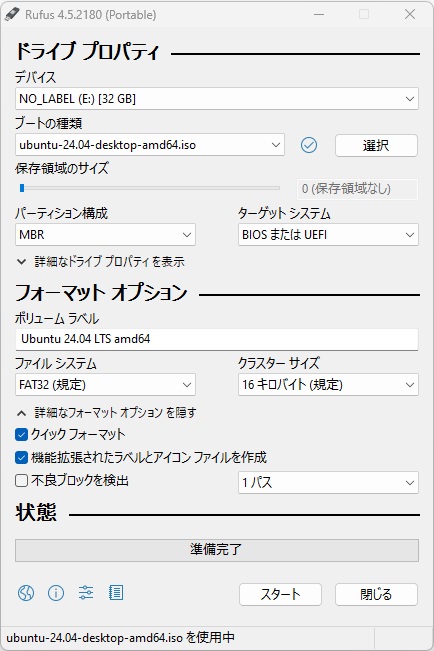Viewport: 434px width, 651px height.
Task: Expand 詳細なドライブ プロパティを表示
Action: click(101, 262)
